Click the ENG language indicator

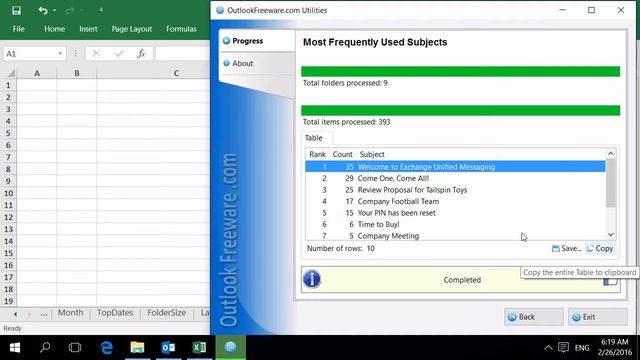[582, 348]
